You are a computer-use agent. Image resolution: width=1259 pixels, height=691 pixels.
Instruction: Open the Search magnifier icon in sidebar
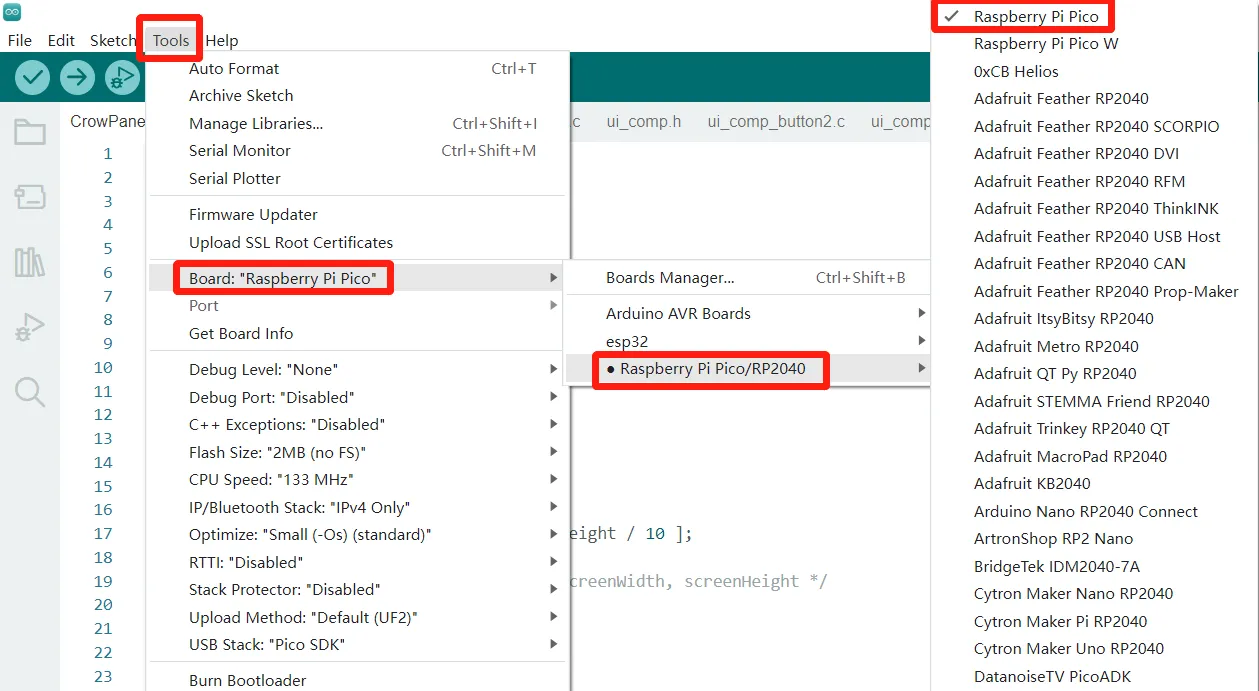pos(30,392)
